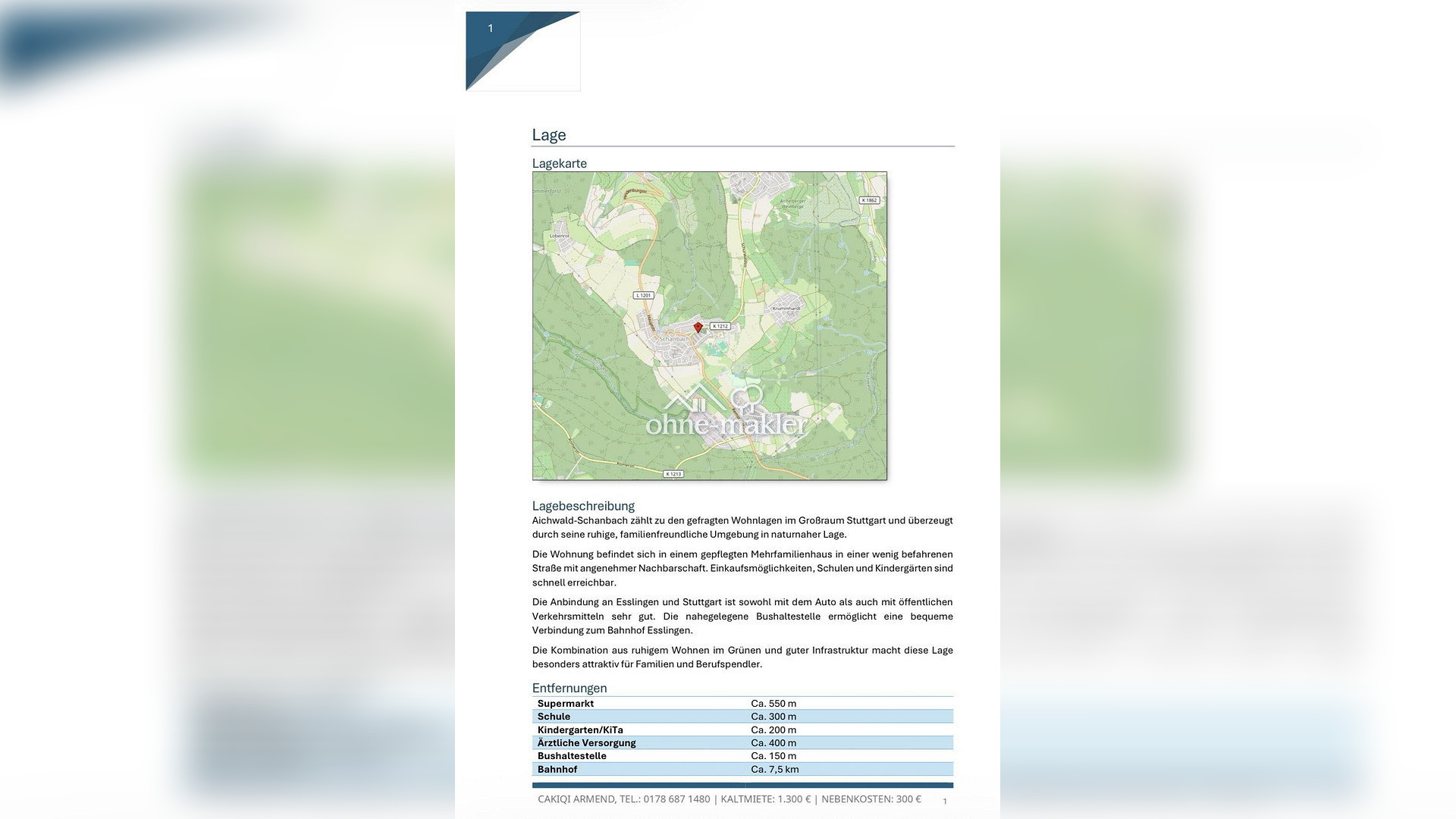Click the 'Ca. 150 m' distance value

(x=773, y=756)
